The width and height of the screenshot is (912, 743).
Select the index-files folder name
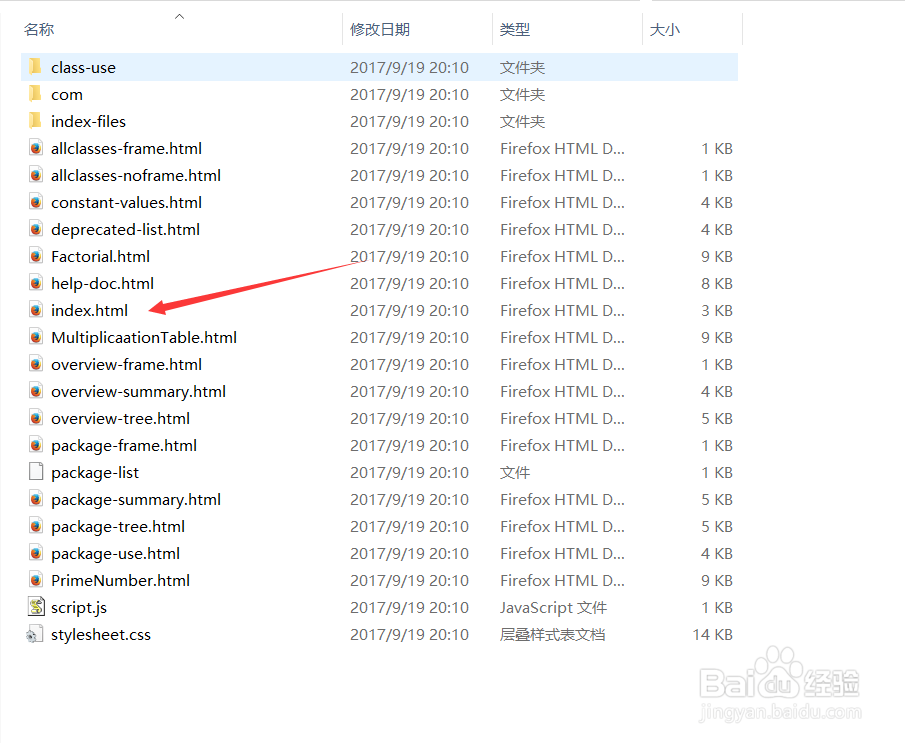point(88,121)
